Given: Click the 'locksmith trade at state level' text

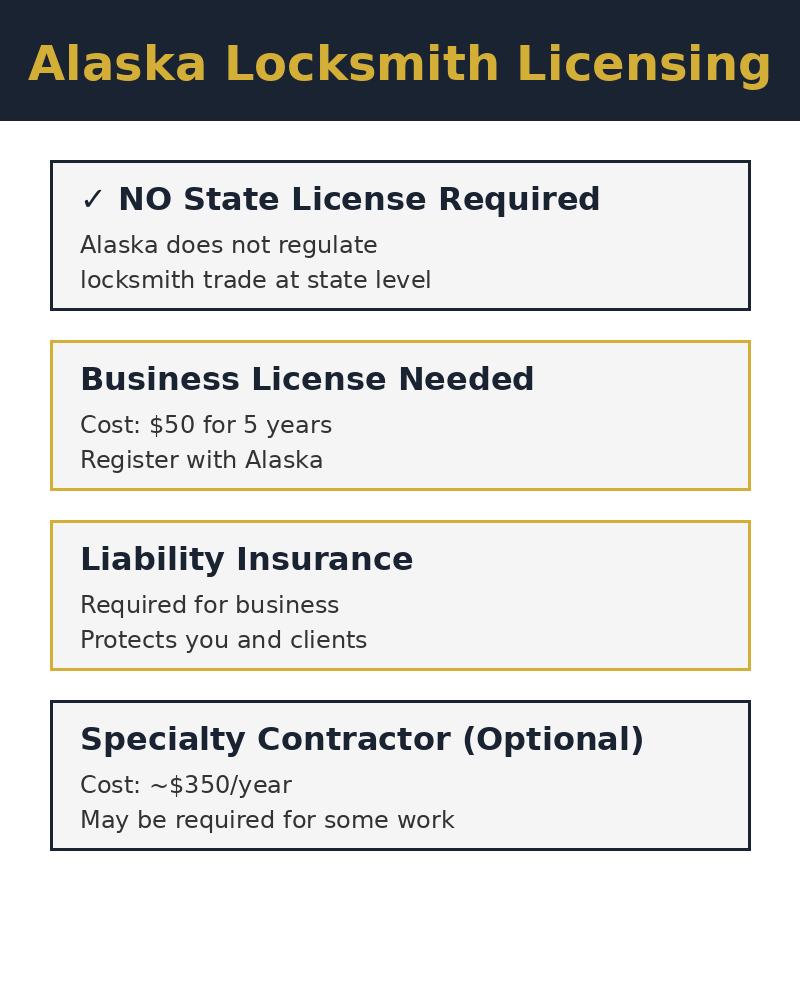Looking at the screenshot, I should (255, 281).
